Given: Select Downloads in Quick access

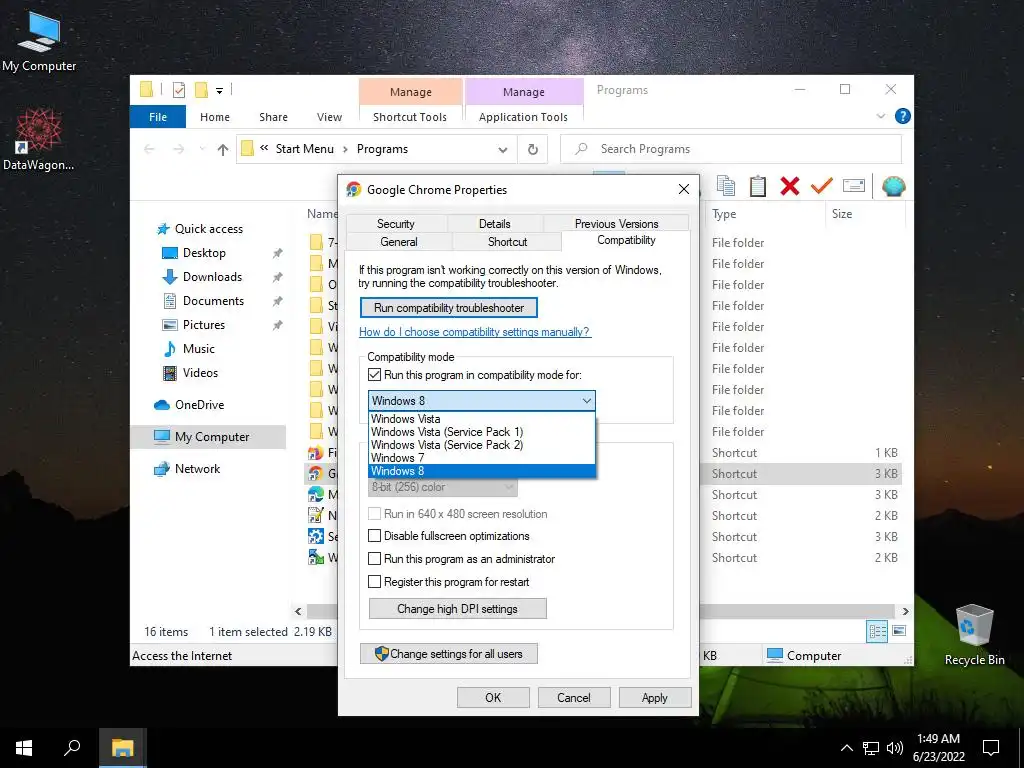Looking at the screenshot, I should tap(212, 277).
